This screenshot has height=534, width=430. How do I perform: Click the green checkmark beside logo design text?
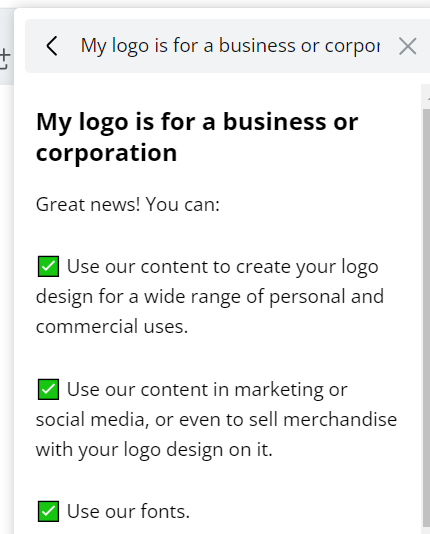(48, 267)
